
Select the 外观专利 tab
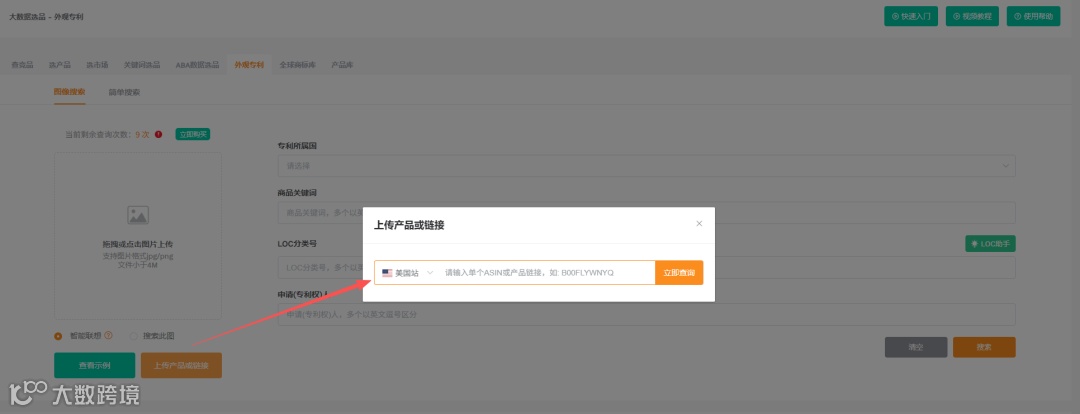coord(249,65)
